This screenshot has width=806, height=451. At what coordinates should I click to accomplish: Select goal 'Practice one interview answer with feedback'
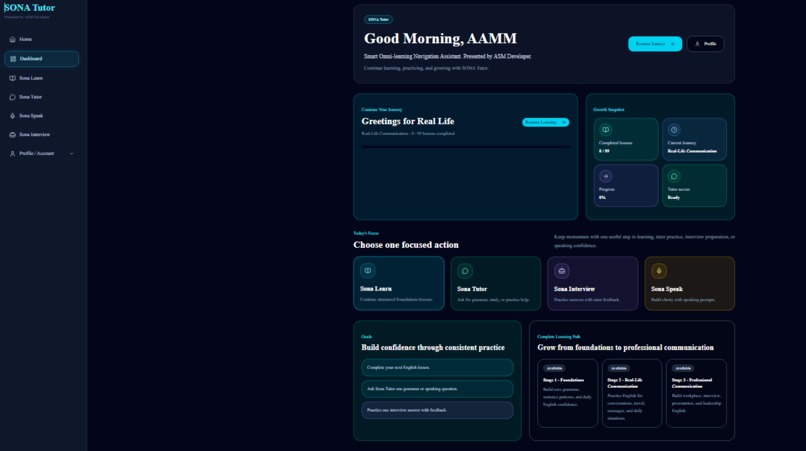point(437,410)
